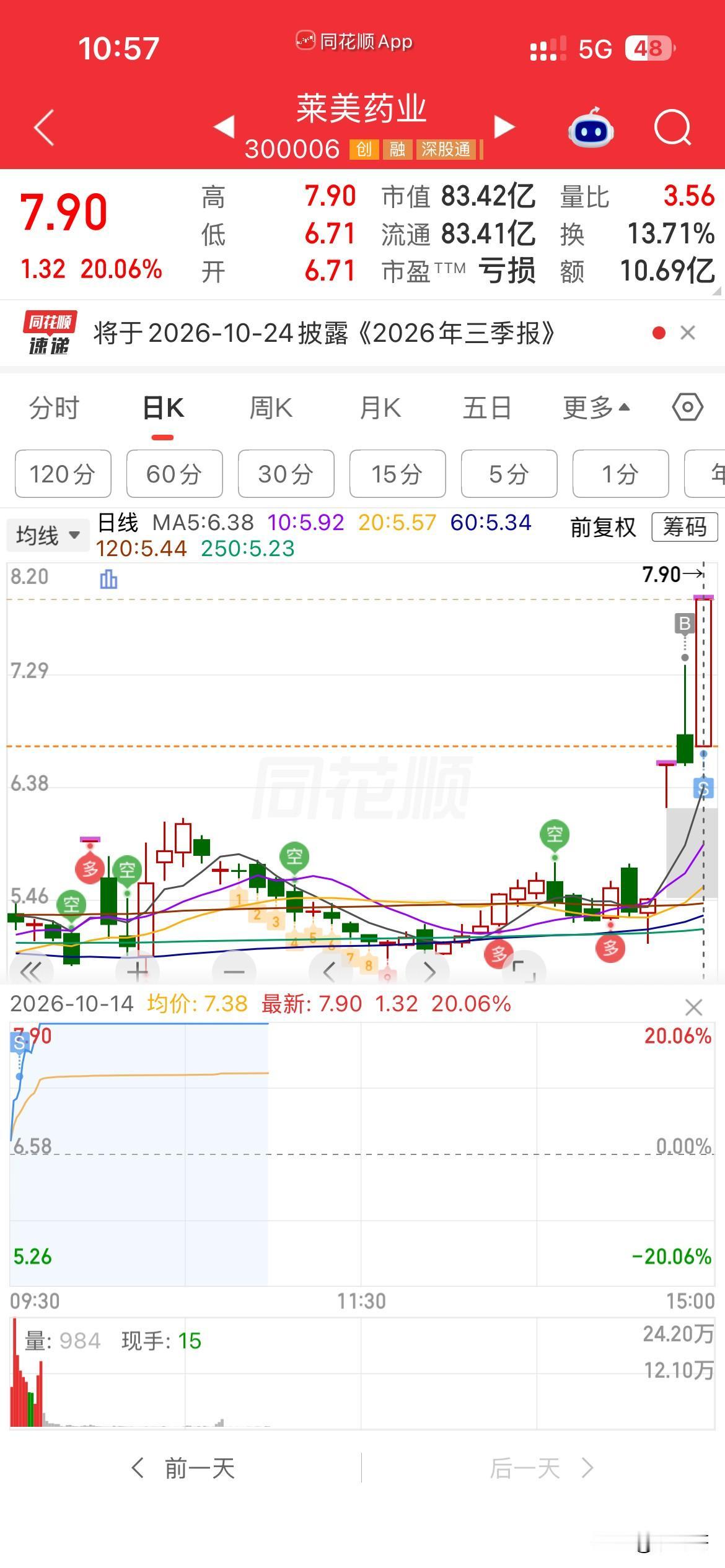The width and height of the screenshot is (725, 1568).
Task: Open chart settings hexagon icon
Action: coord(687,407)
